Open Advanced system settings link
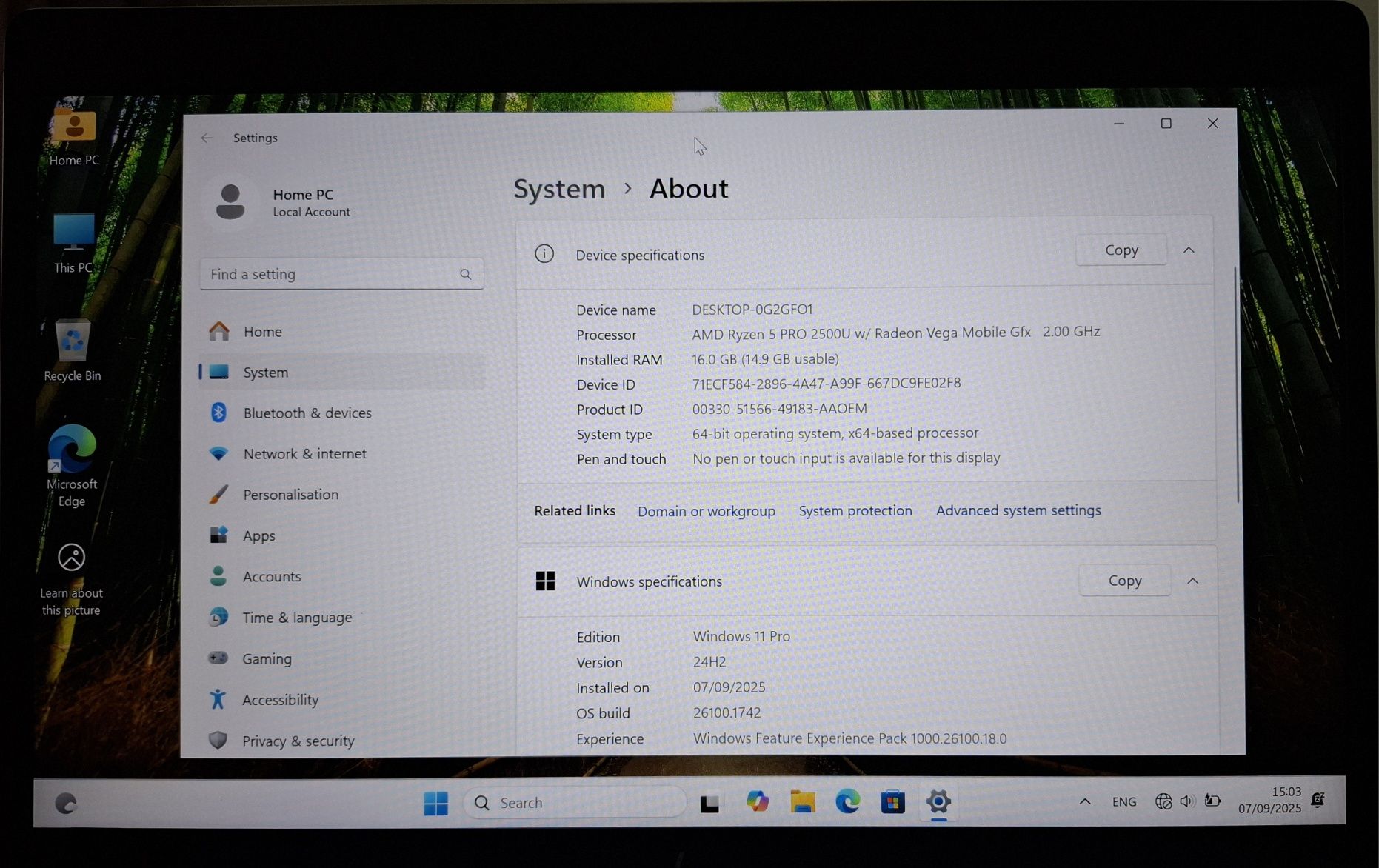The height and width of the screenshot is (868, 1379). [x=1018, y=510]
